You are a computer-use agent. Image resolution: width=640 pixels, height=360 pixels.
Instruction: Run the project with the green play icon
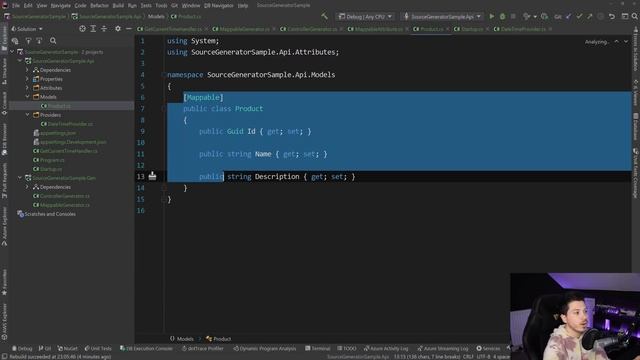coord(492,16)
